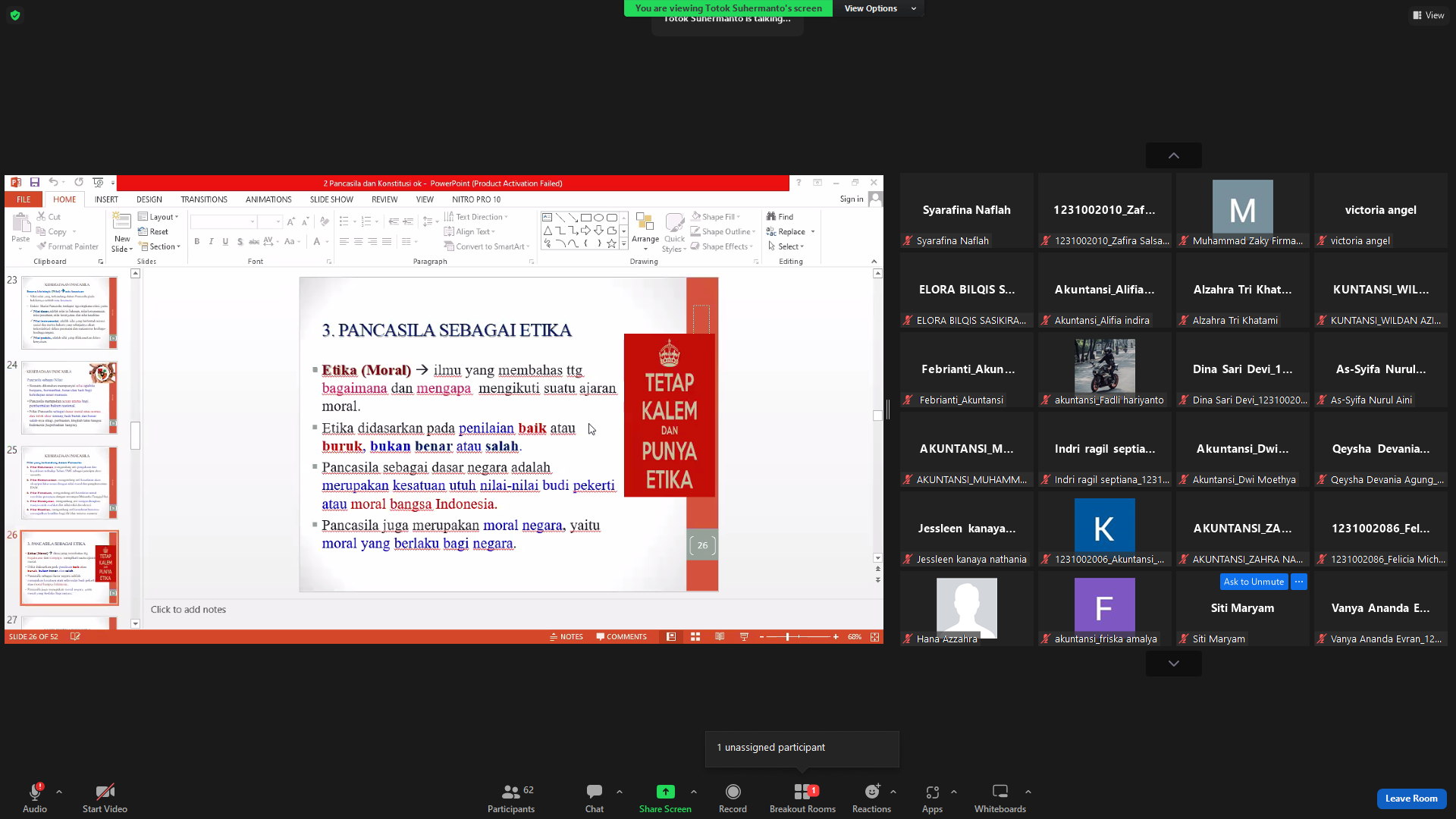Open Whiteboards in Zoom toolbar
This screenshot has width=1456, height=819.
[1000, 799]
